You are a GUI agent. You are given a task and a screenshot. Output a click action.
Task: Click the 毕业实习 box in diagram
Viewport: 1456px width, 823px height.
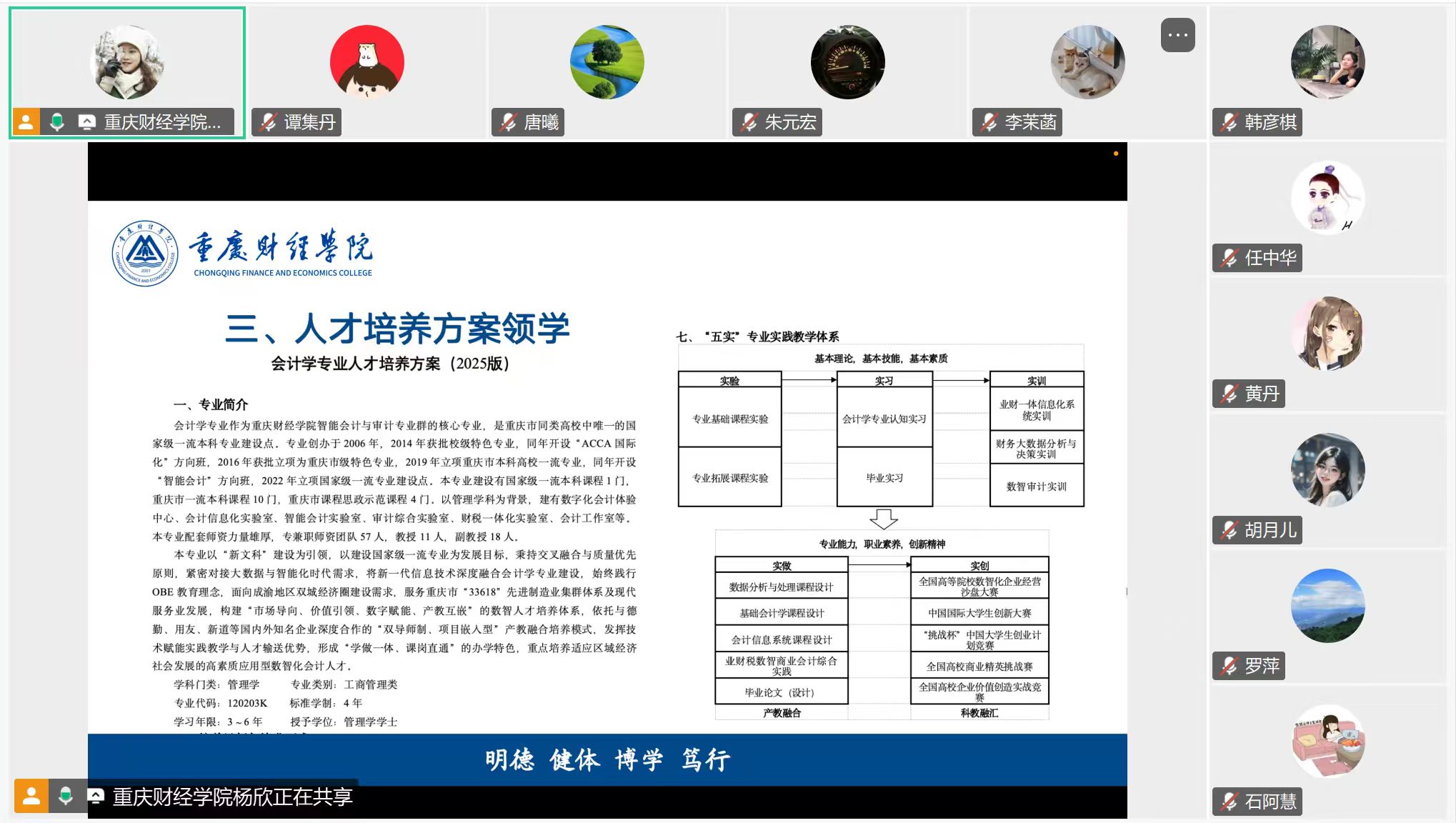pyautogui.click(x=884, y=477)
